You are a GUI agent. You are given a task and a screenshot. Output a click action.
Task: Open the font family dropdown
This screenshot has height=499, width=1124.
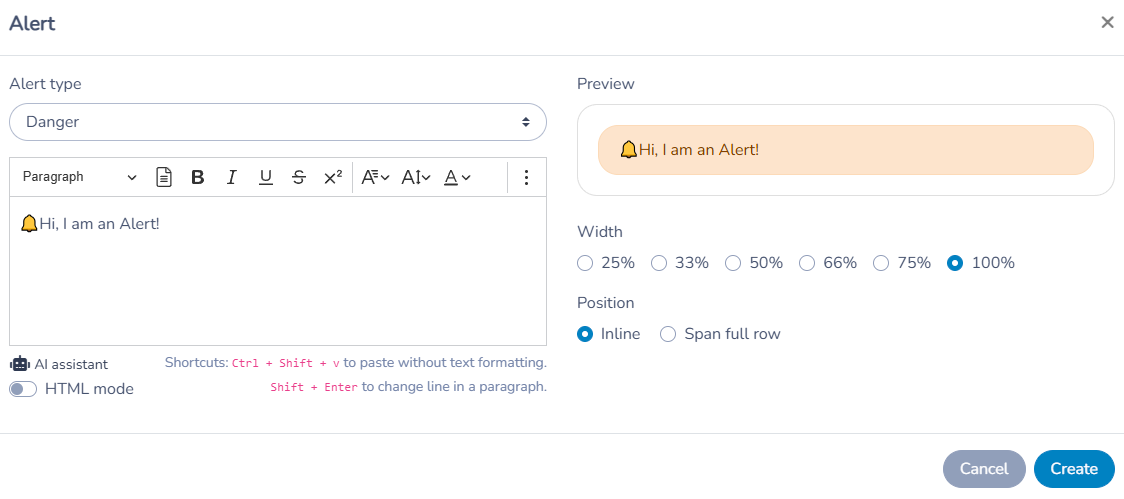point(375,177)
